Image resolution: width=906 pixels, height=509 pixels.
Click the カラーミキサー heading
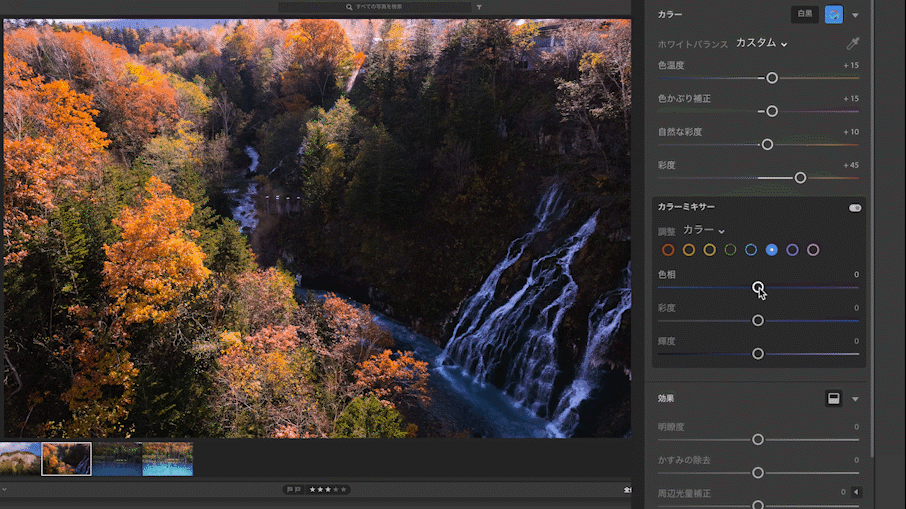coord(686,207)
